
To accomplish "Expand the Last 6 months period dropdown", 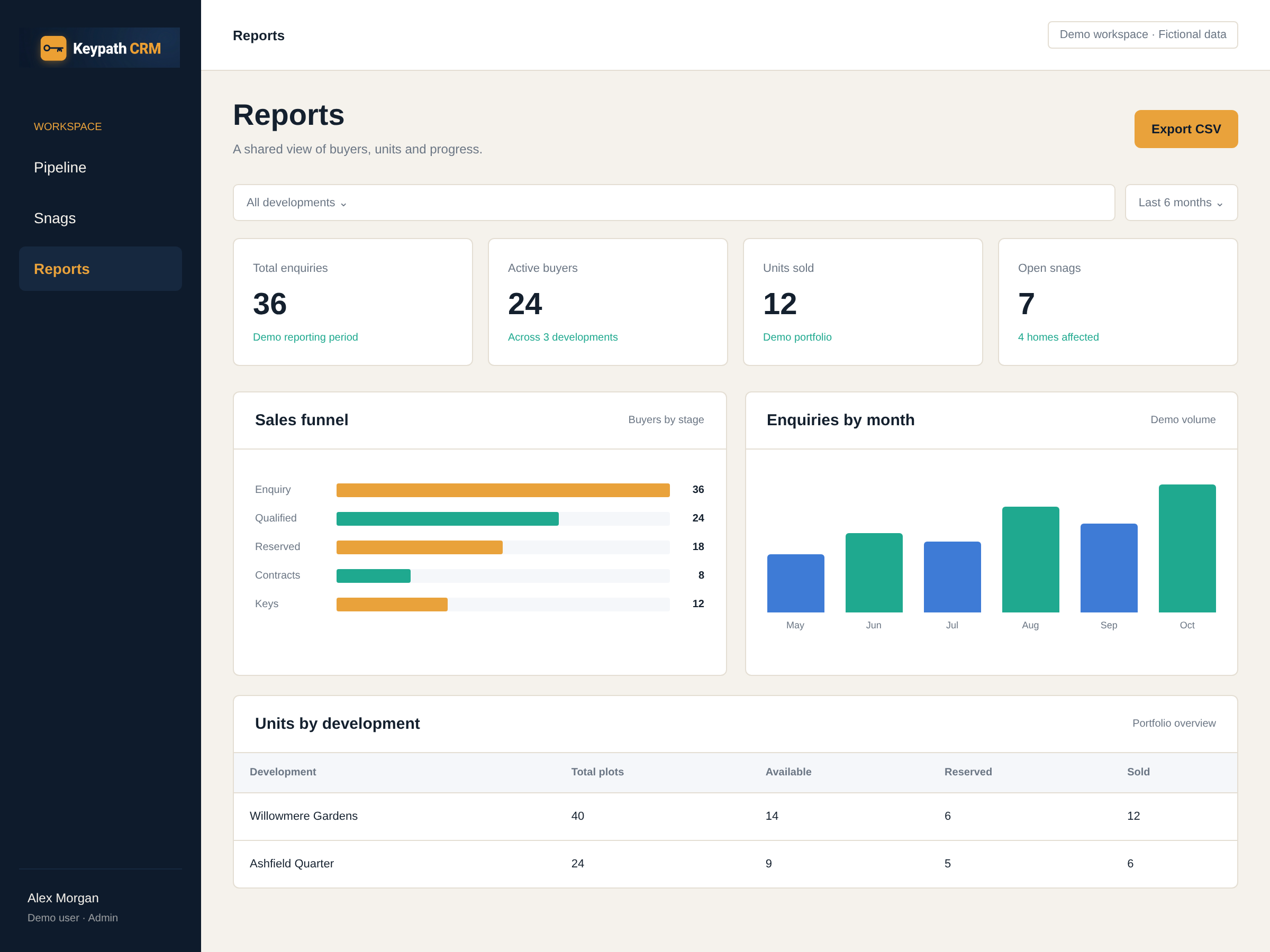I will pyautogui.click(x=1181, y=203).
